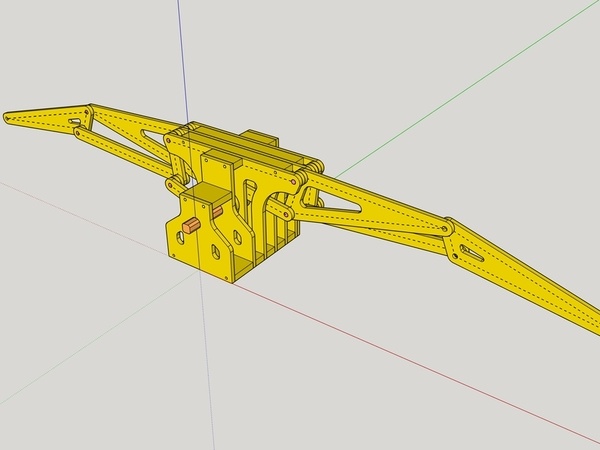This screenshot has height=450, width=600.
Task: Select the lower link bar on the left
Action: point(120,162)
